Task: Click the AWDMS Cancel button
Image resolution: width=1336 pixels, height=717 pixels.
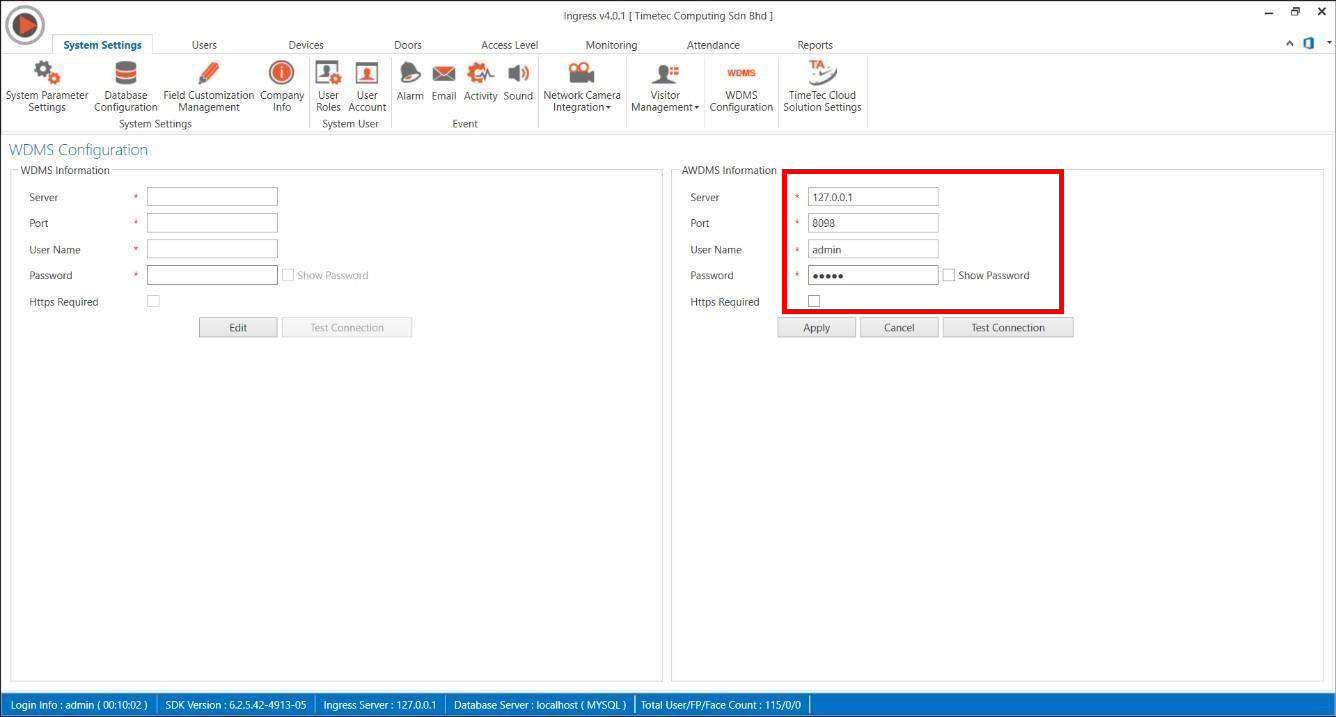Action: coord(899,327)
